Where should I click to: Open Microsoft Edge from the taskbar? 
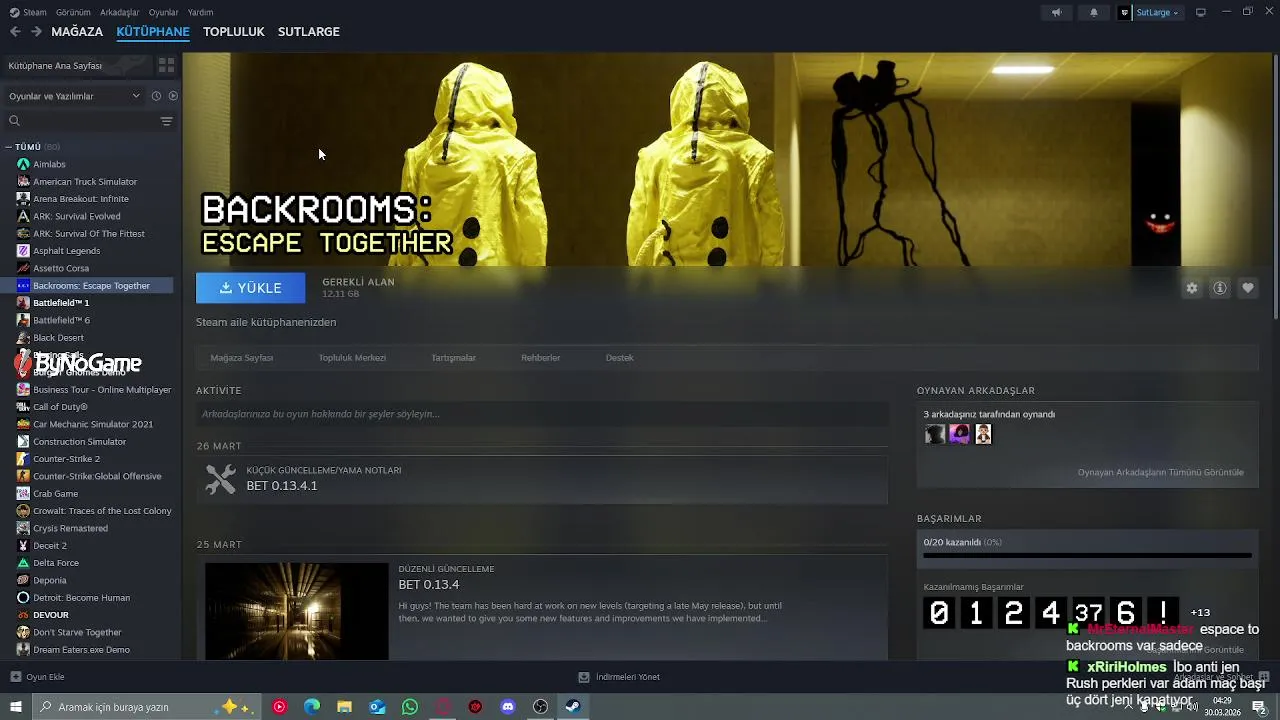click(312, 707)
